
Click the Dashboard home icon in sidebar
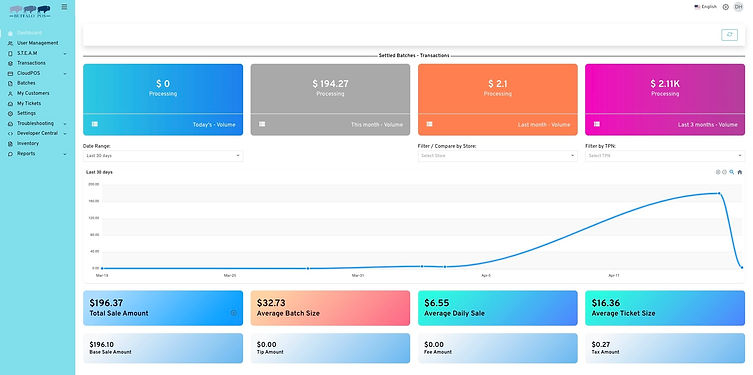[x=11, y=33]
